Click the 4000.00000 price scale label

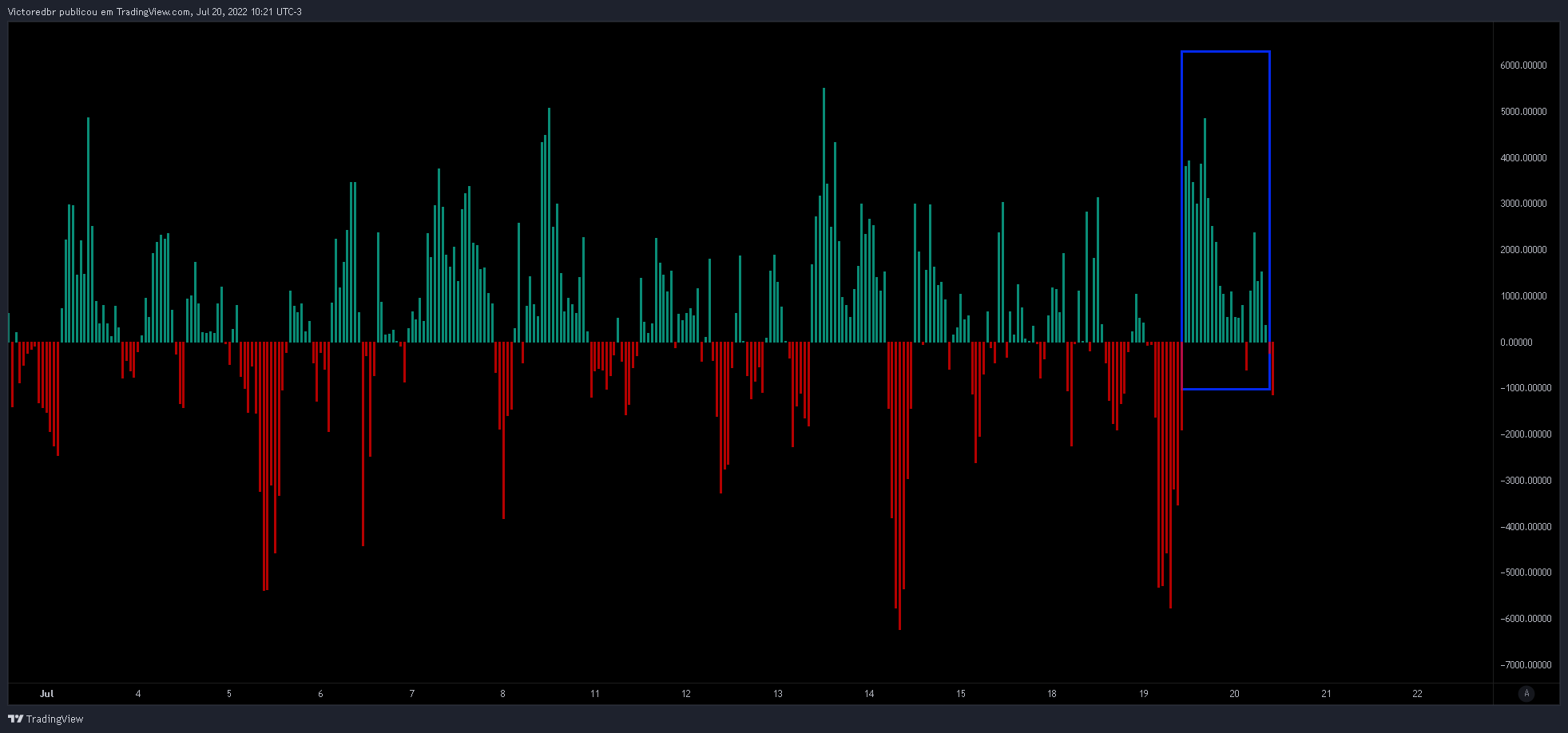pyautogui.click(x=1523, y=158)
